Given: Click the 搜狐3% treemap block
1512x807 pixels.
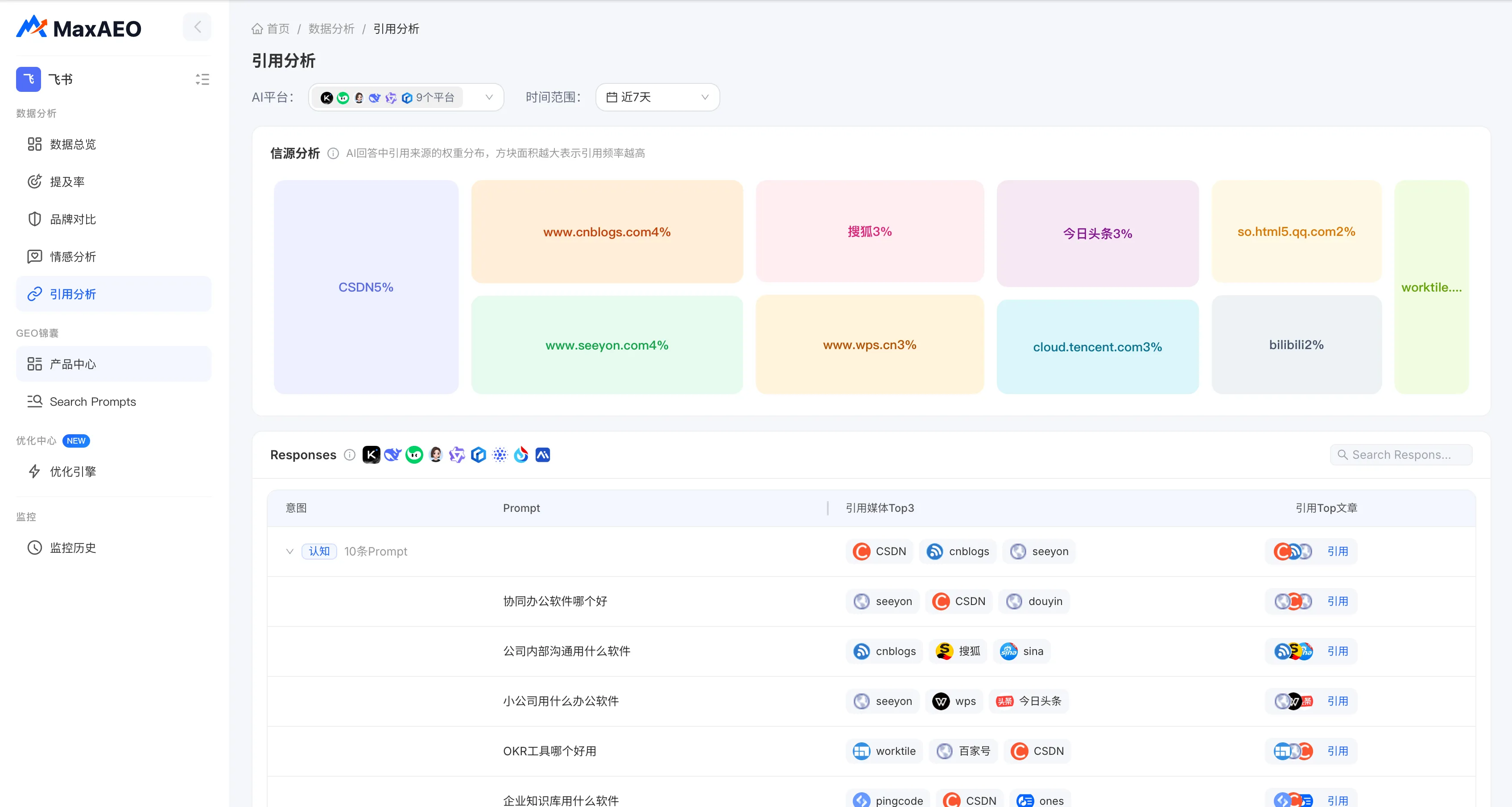Looking at the screenshot, I should [869, 231].
